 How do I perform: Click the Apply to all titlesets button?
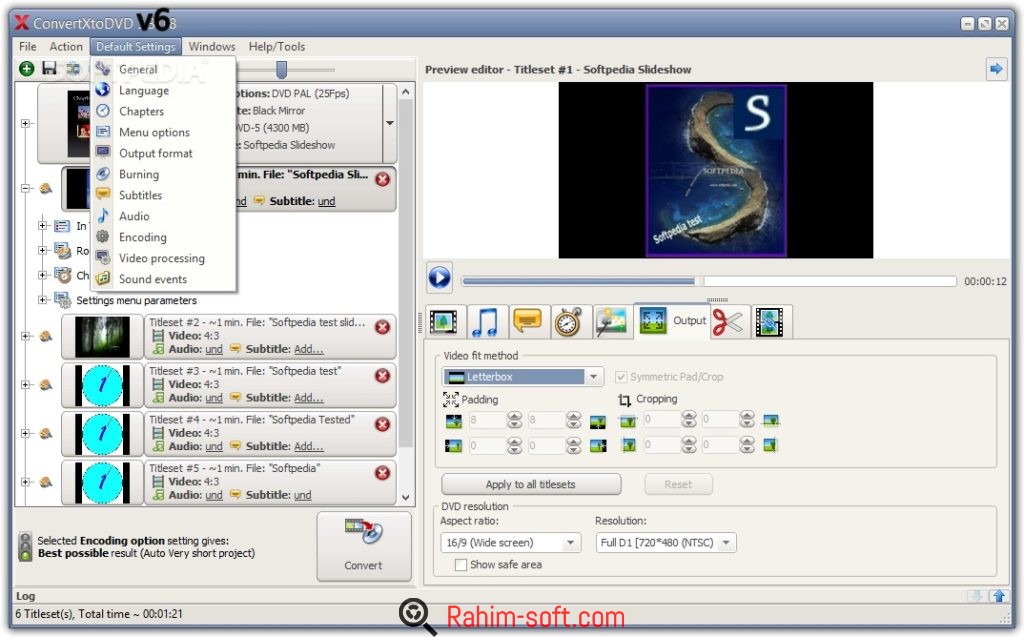(x=531, y=484)
